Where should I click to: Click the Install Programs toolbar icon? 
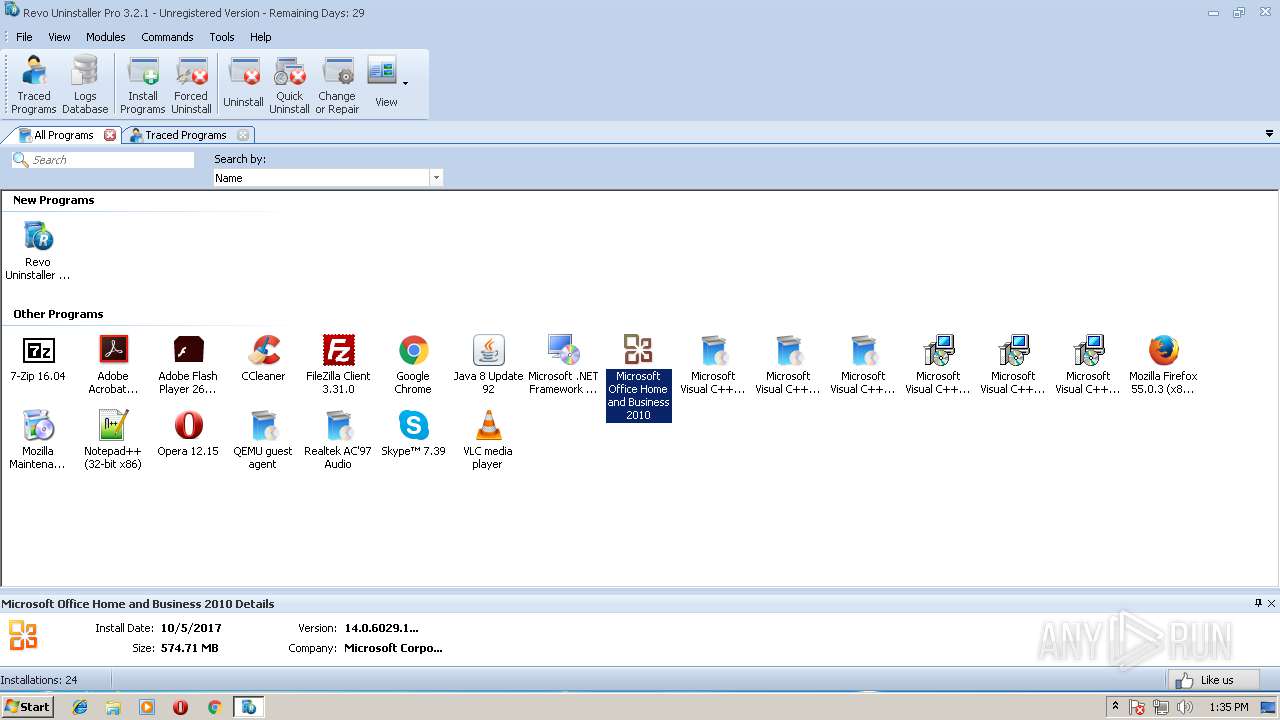142,85
